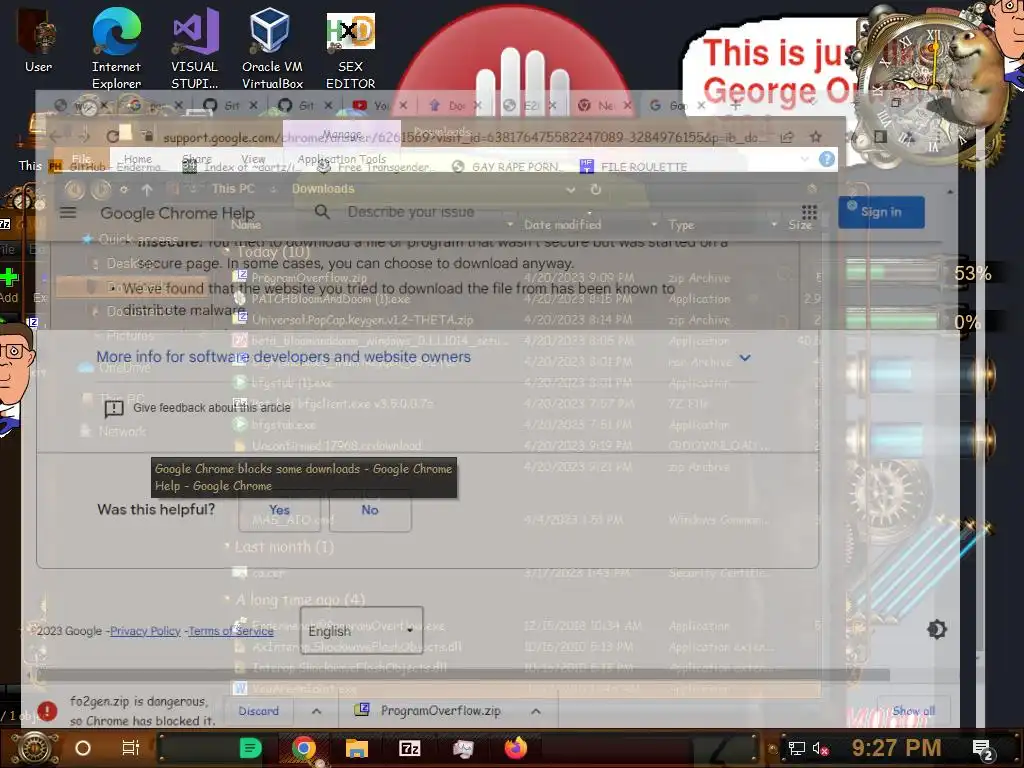
Task: Open the green notes taskbar app
Action: [250, 748]
